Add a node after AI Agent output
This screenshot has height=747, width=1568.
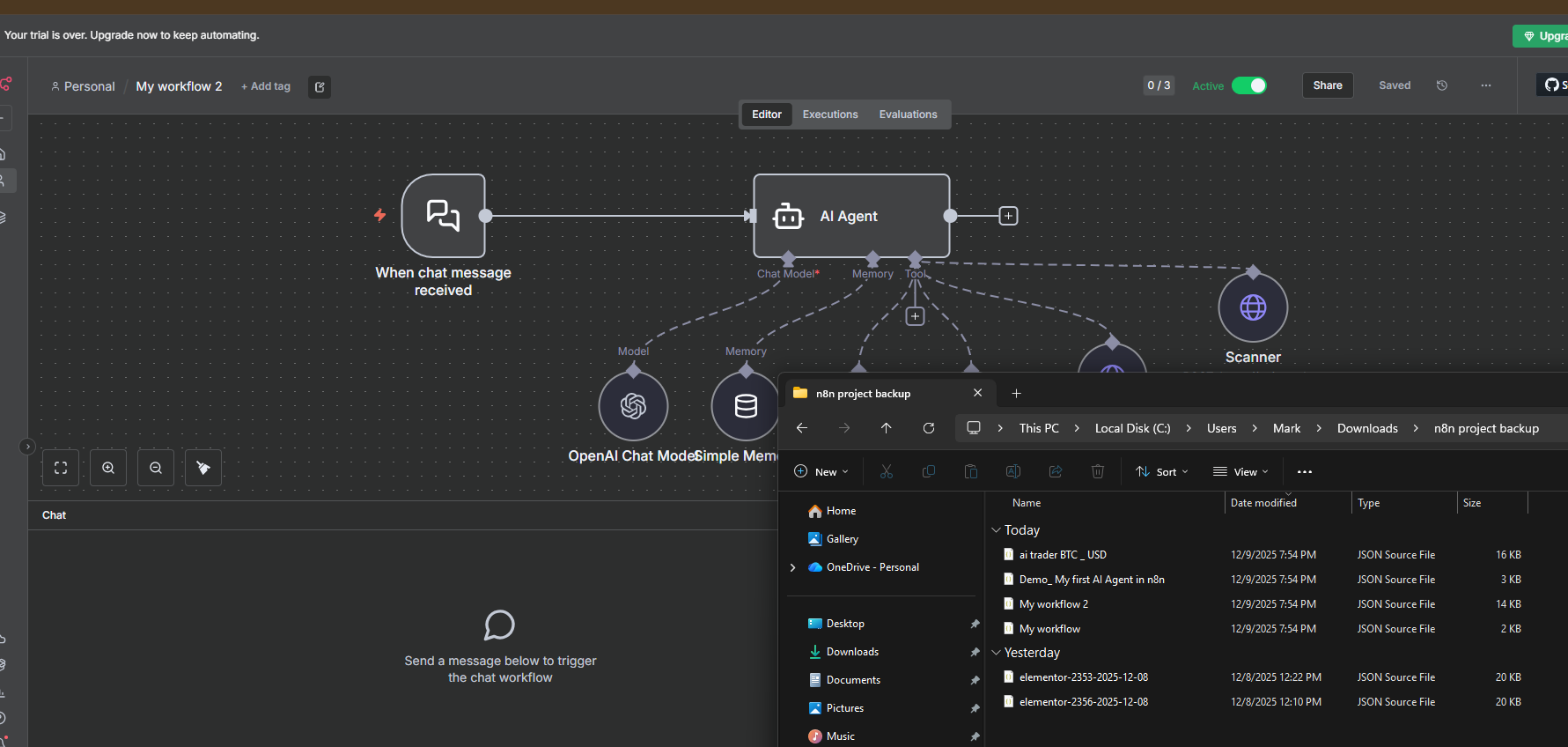click(1008, 216)
